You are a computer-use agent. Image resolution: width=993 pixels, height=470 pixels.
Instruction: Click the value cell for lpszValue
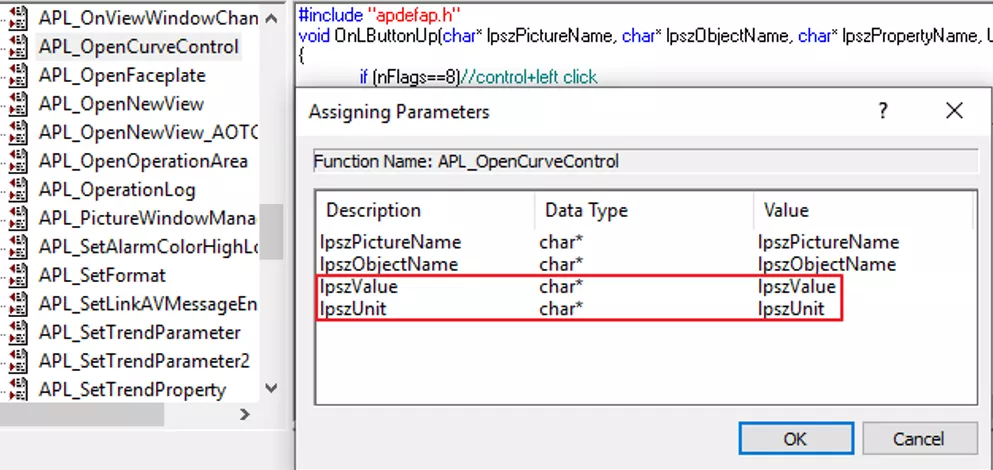pos(797,287)
